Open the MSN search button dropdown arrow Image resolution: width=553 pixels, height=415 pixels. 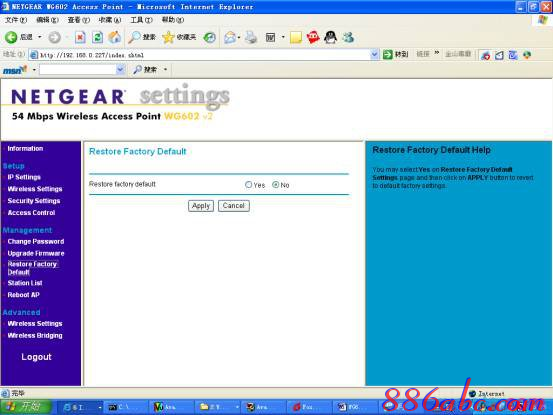click(x=165, y=70)
